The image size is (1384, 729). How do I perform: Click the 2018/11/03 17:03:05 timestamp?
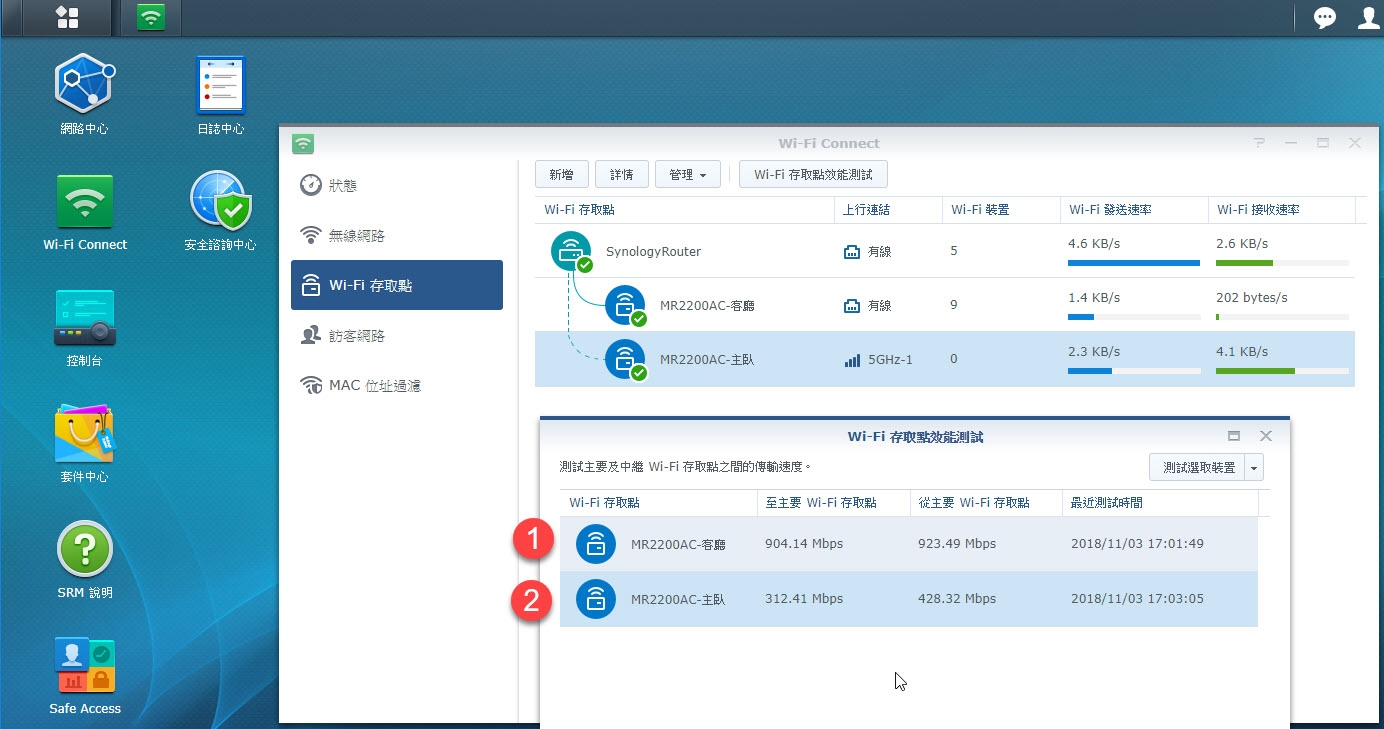(x=1137, y=599)
